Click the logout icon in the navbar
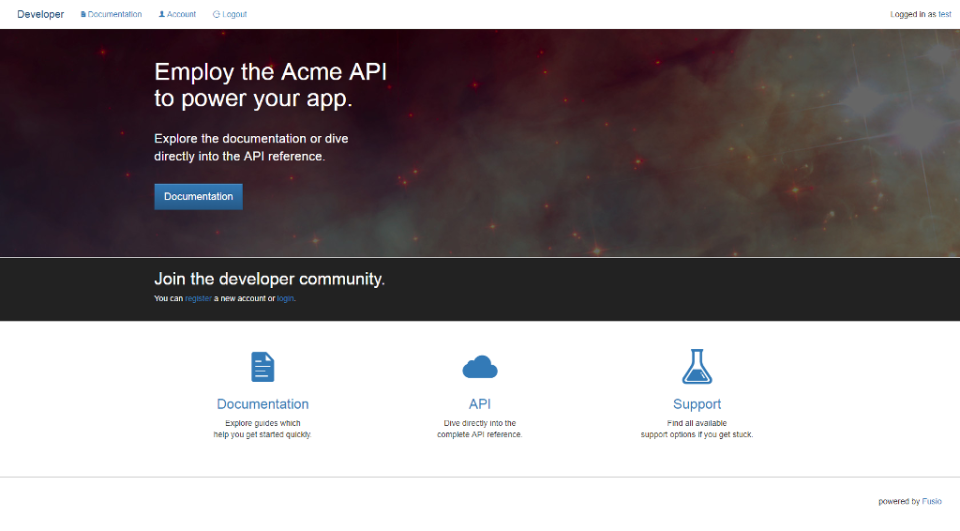The height and width of the screenshot is (531, 960). tap(217, 15)
